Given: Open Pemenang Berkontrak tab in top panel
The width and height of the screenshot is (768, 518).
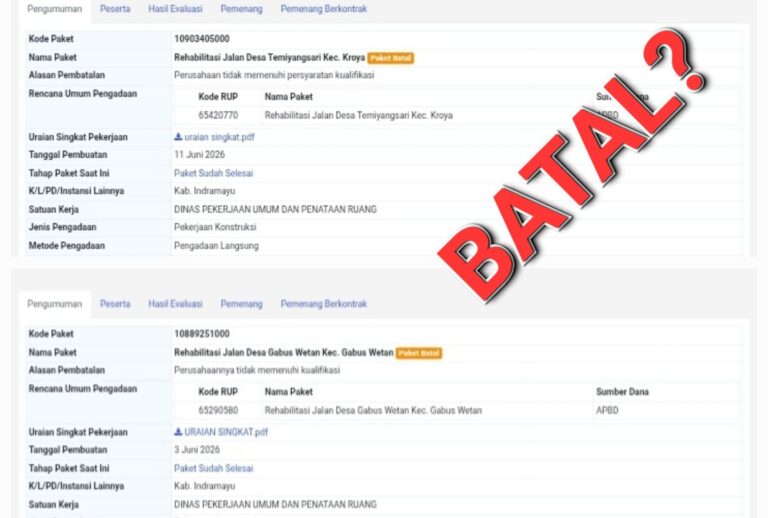Looking at the screenshot, I should click(324, 9).
